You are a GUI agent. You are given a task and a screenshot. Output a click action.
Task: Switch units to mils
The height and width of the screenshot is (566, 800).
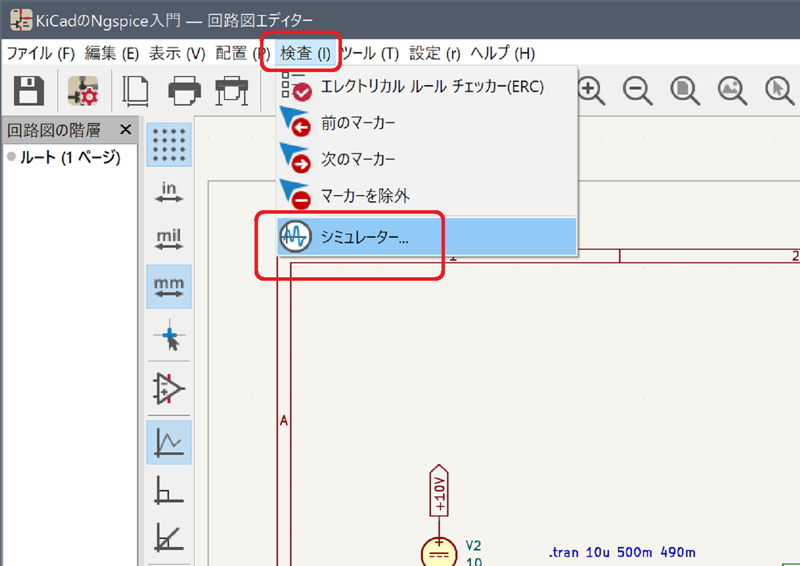point(169,239)
